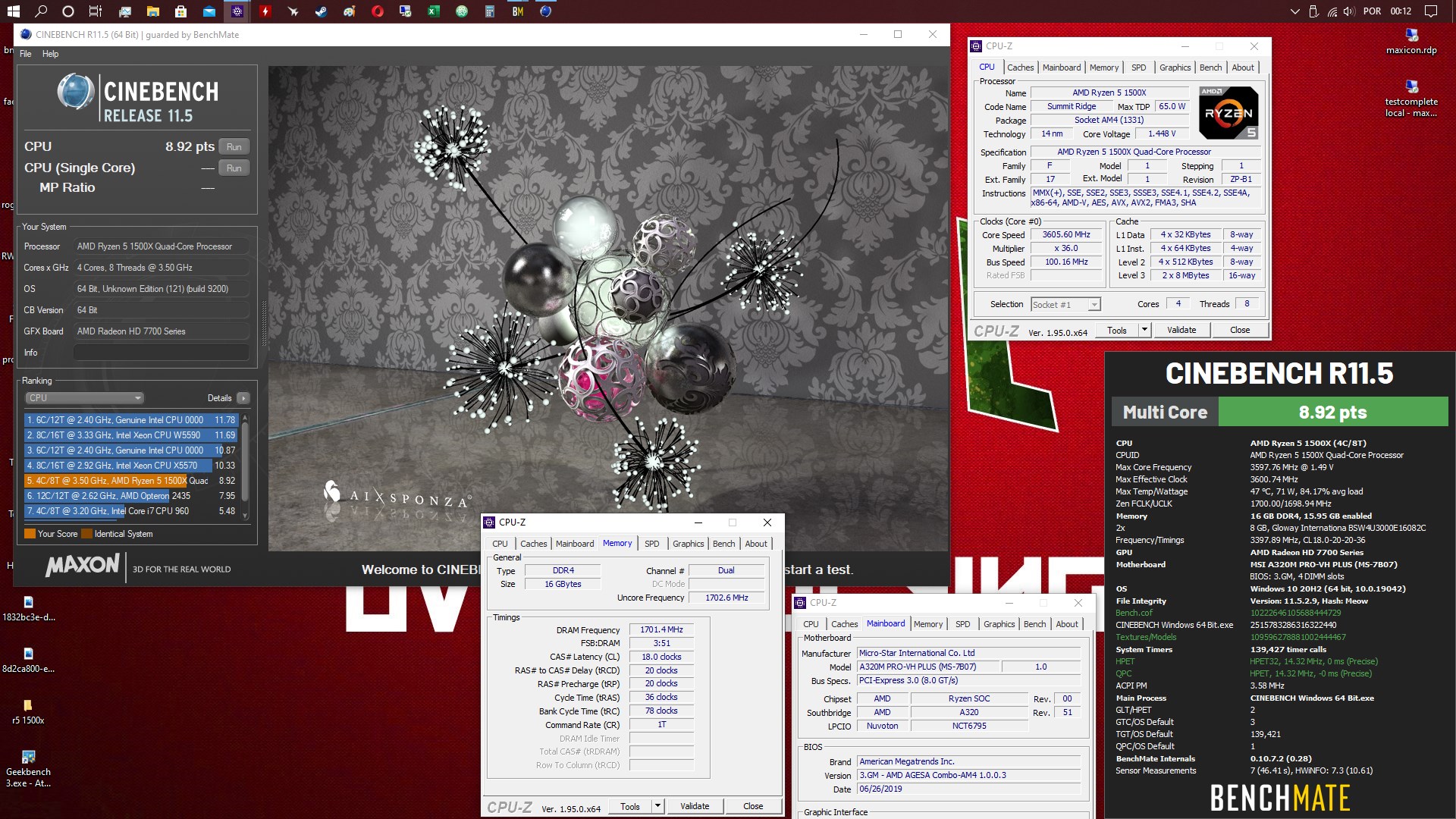Click Close button in top CPU-Z window

[x=1240, y=330]
